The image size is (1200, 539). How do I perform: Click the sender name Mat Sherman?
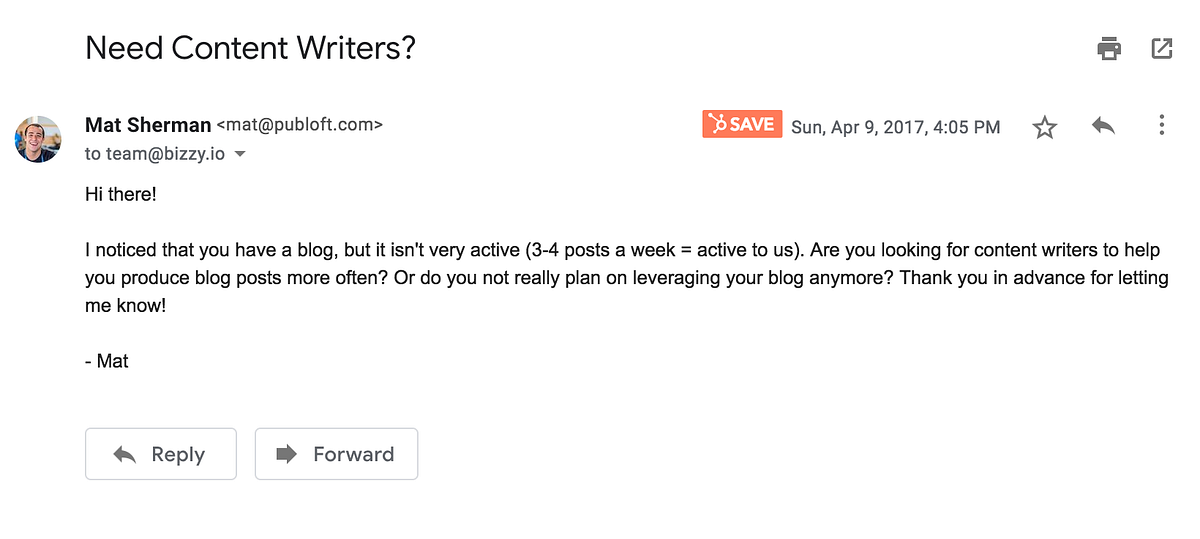pyautogui.click(x=148, y=125)
